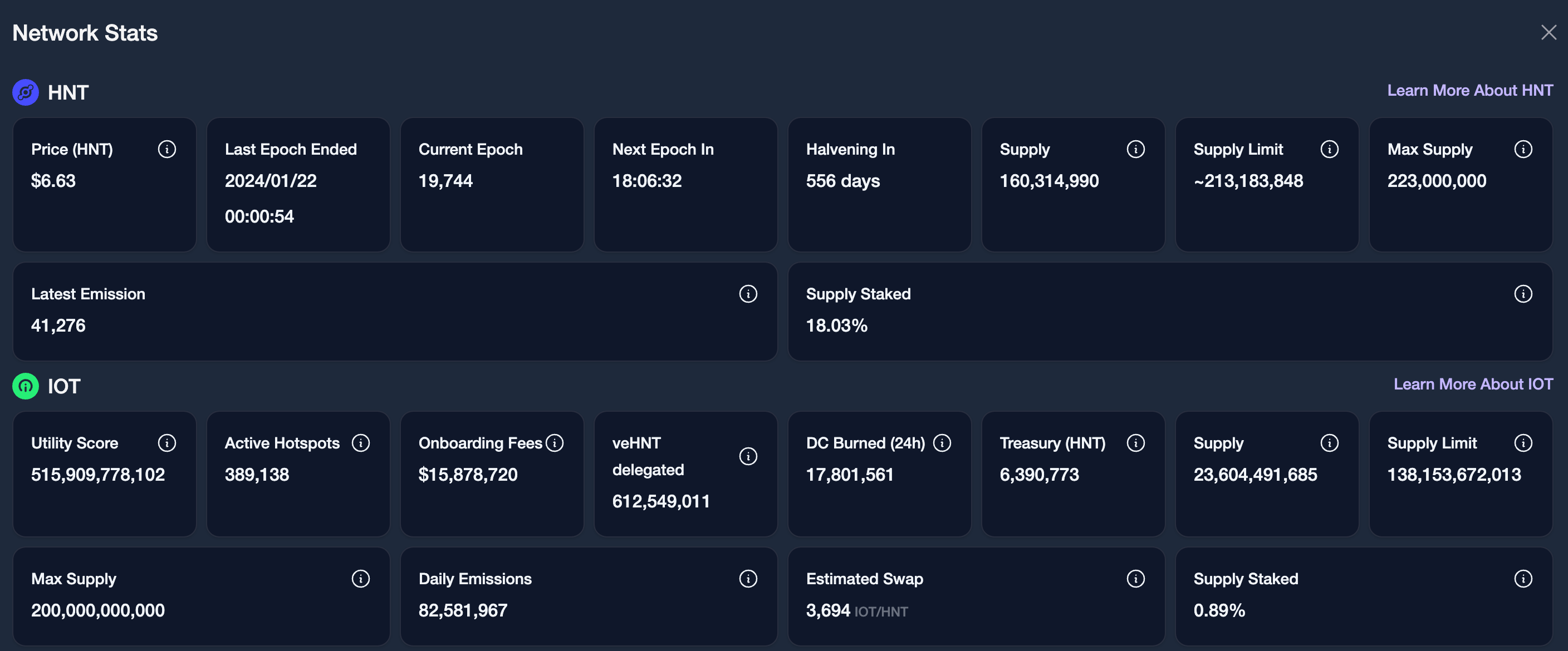Click the Current Epoch label
Viewport: 1568px width, 651px height.
471,149
